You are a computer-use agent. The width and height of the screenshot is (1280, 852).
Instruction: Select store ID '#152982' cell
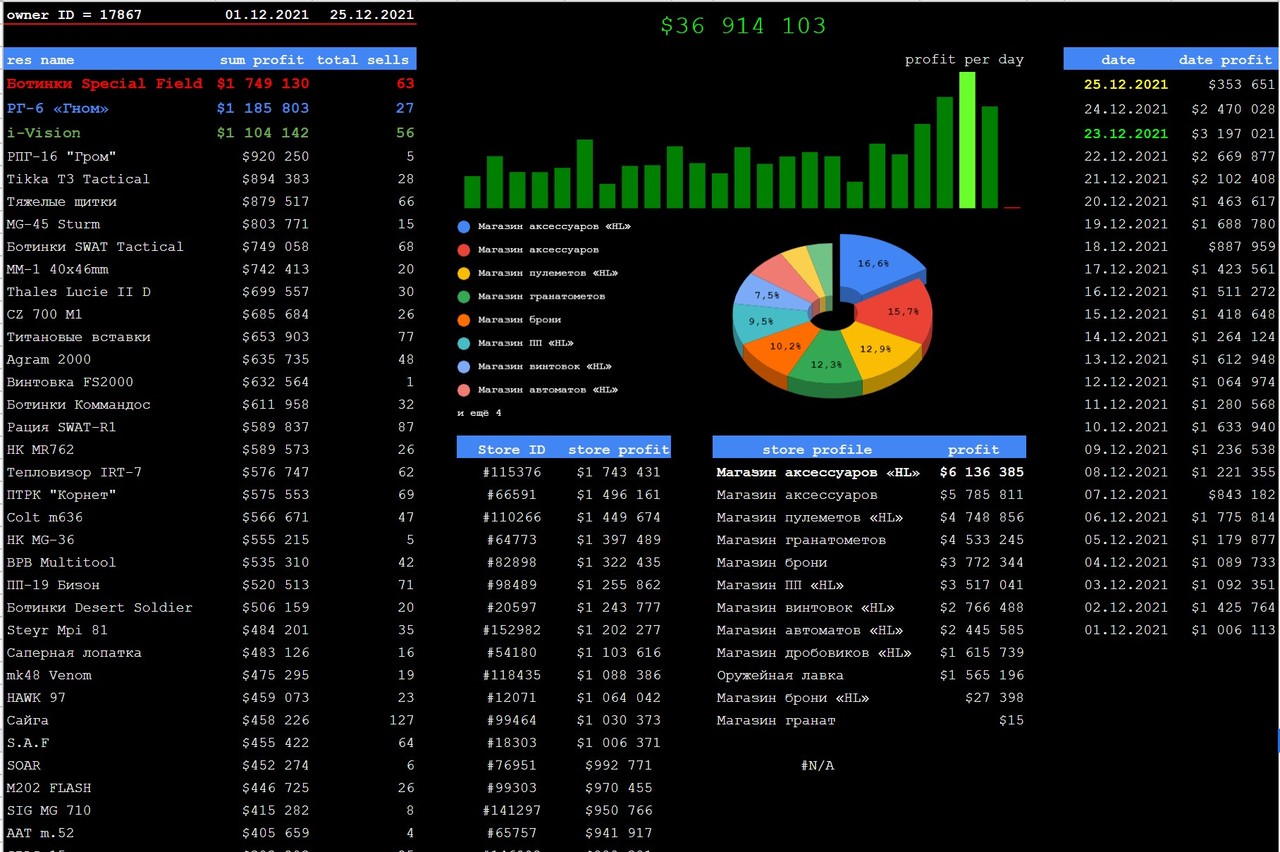click(x=511, y=630)
